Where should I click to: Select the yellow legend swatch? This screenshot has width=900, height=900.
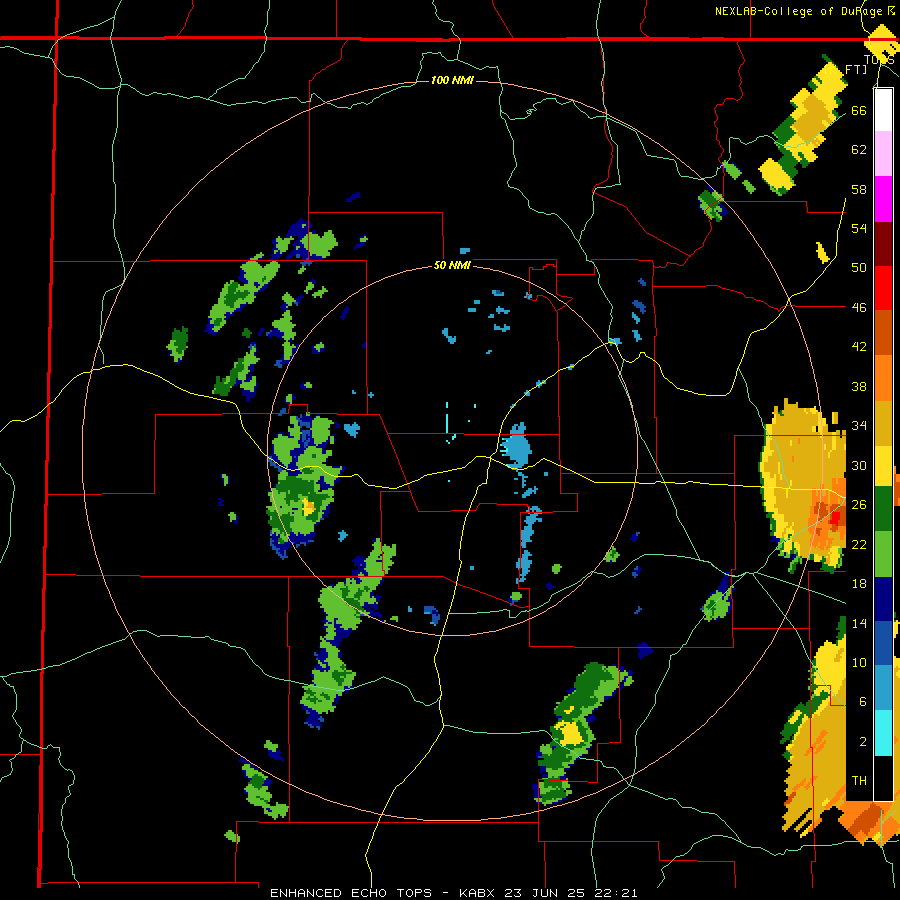(x=883, y=466)
